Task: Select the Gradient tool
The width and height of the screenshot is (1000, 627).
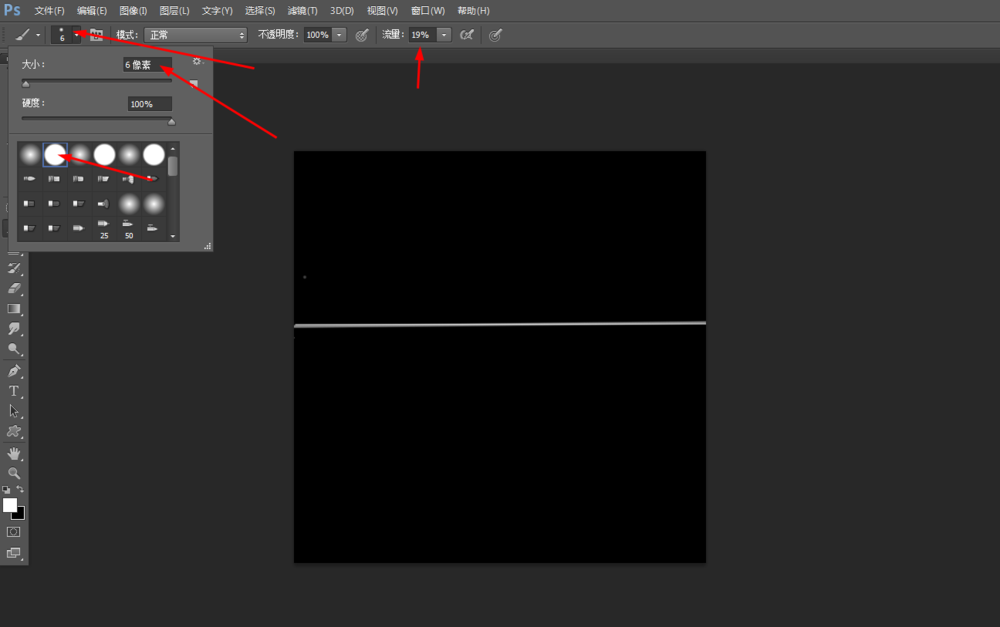Action: pyautogui.click(x=14, y=309)
